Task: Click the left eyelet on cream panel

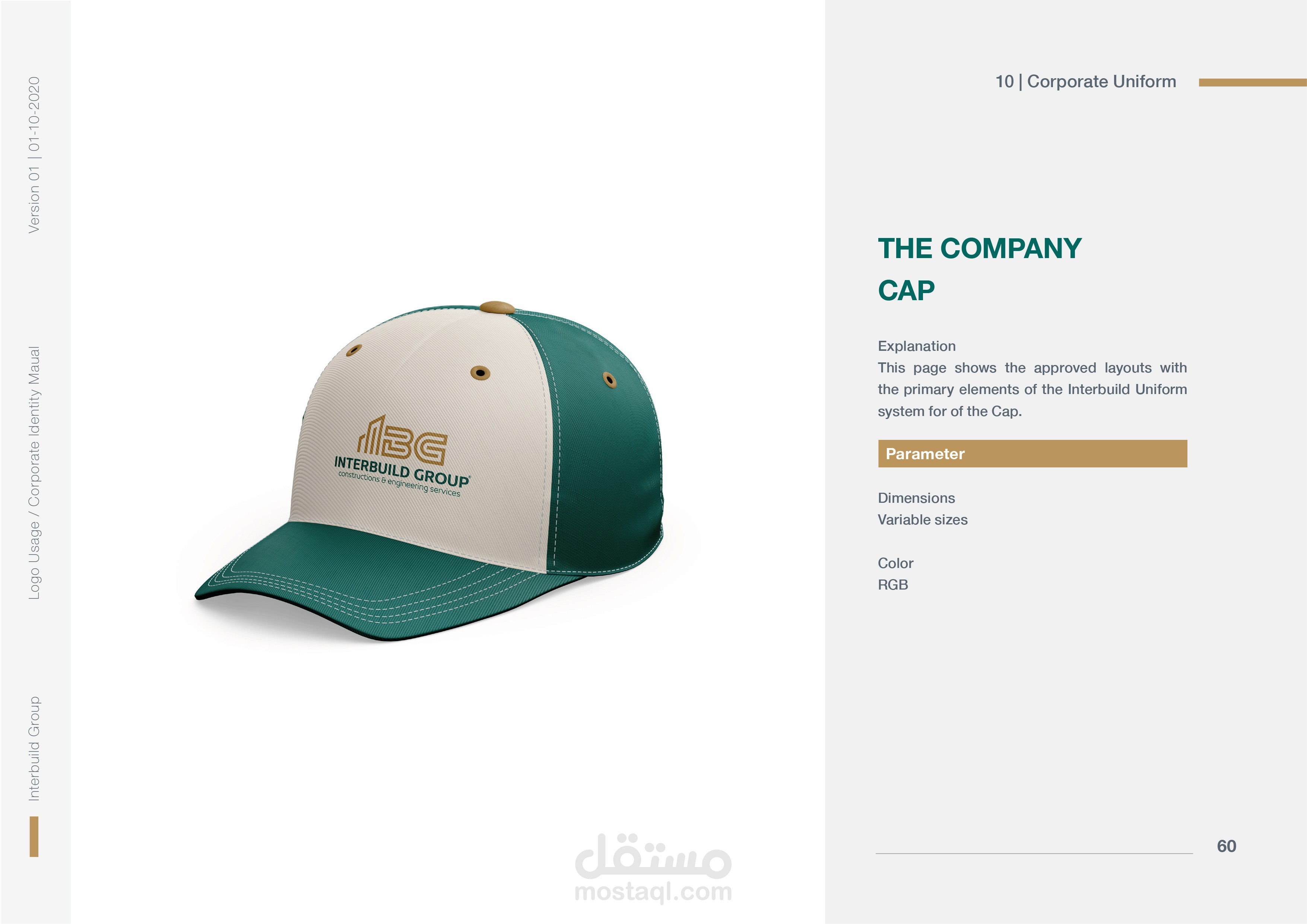Action: (x=353, y=350)
